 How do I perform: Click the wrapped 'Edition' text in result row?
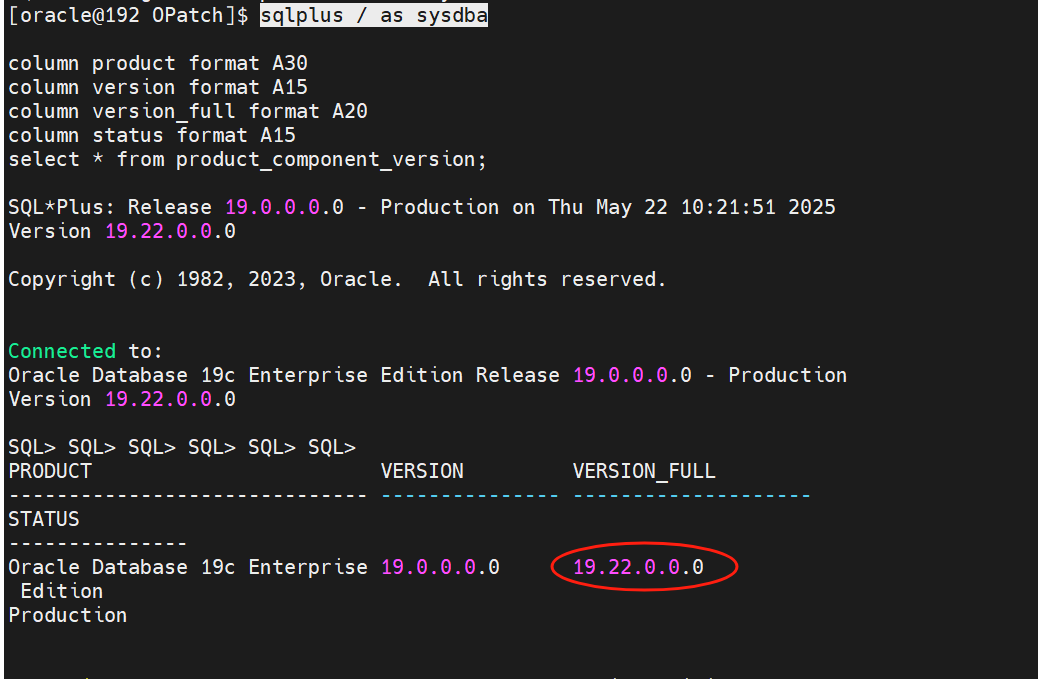pyautogui.click(x=62, y=591)
